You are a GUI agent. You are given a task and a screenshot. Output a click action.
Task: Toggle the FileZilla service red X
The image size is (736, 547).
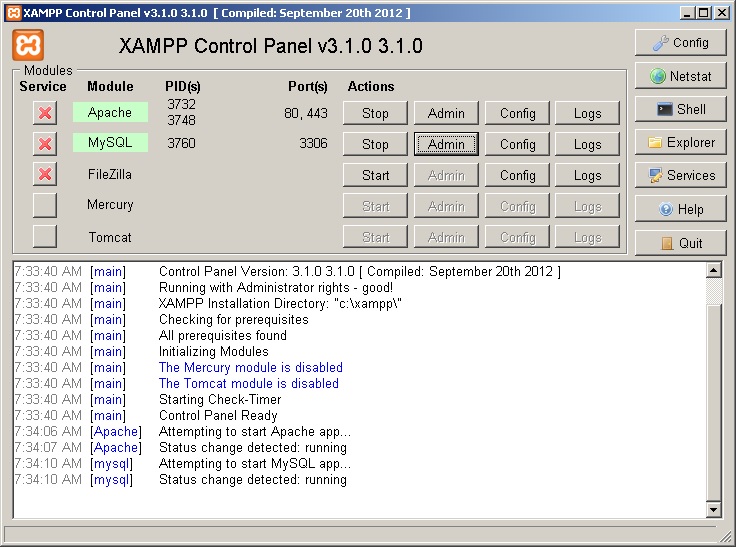point(45,174)
